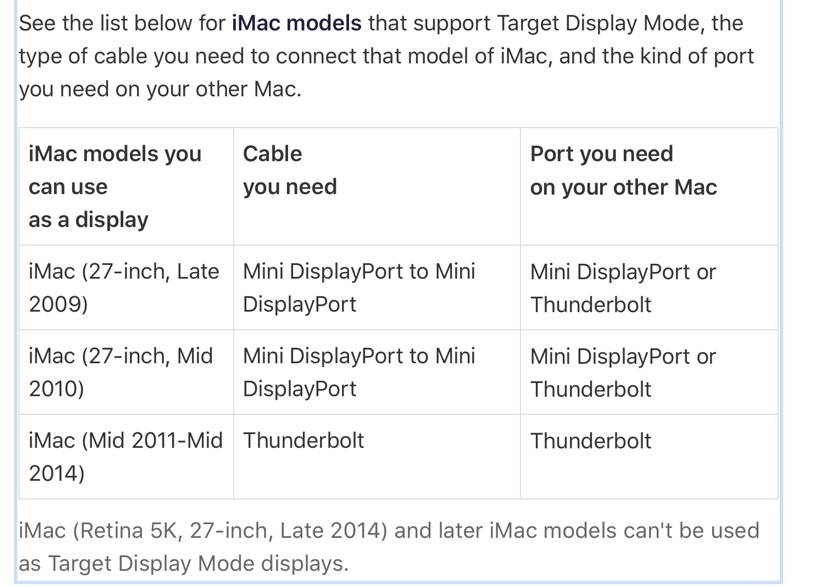Click "as Target Display Mode displays." text
The width and height of the screenshot is (819, 587).
click(x=183, y=563)
